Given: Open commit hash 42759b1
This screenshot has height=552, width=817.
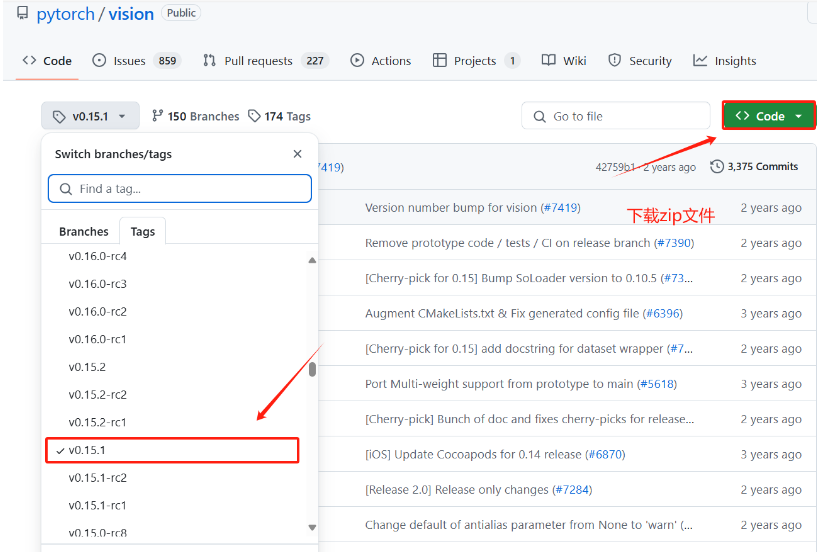Looking at the screenshot, I should [615, 167].
